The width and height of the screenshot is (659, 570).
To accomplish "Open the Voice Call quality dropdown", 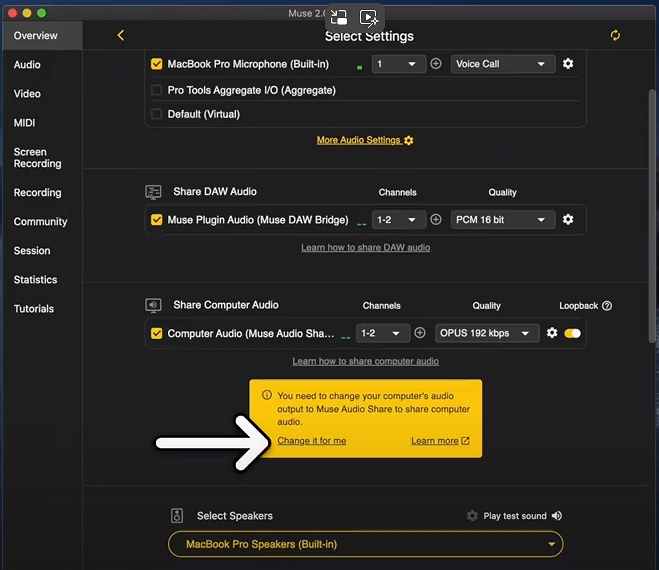I will tap(503, 64).
